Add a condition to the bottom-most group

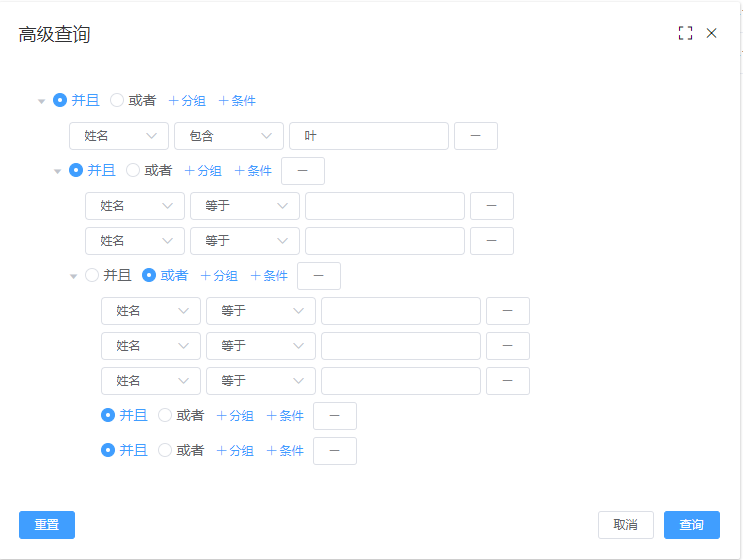(285, 451)
